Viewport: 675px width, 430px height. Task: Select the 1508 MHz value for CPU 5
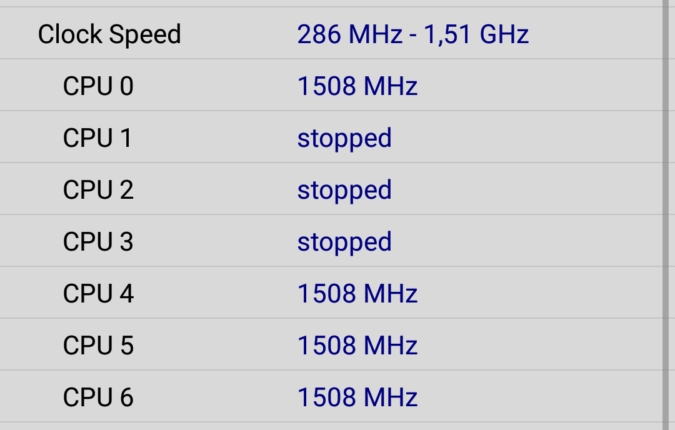click(x=357, y=346)
